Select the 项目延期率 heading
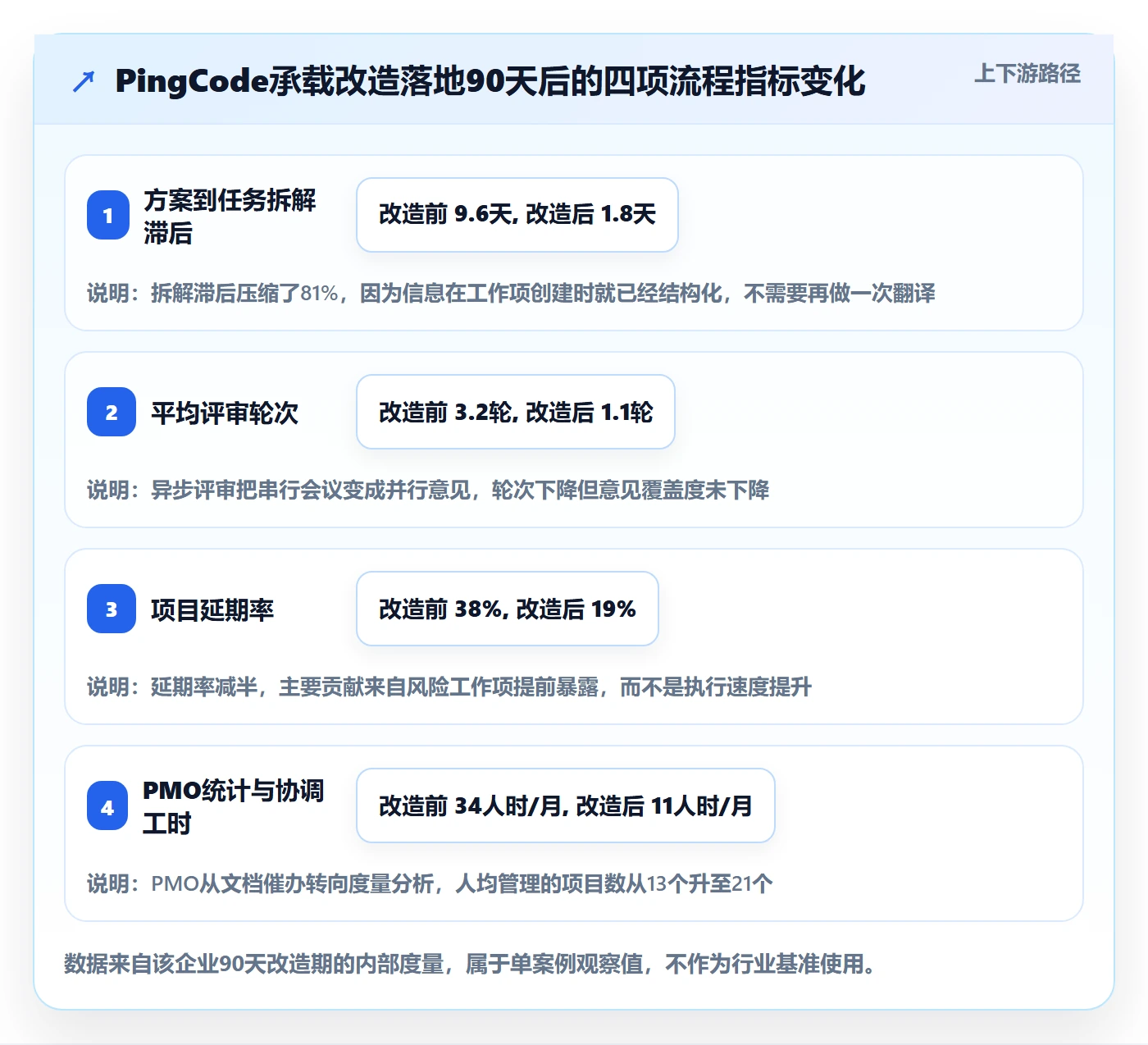This screenshot has height=1045, width=1148. coord(212,609)
